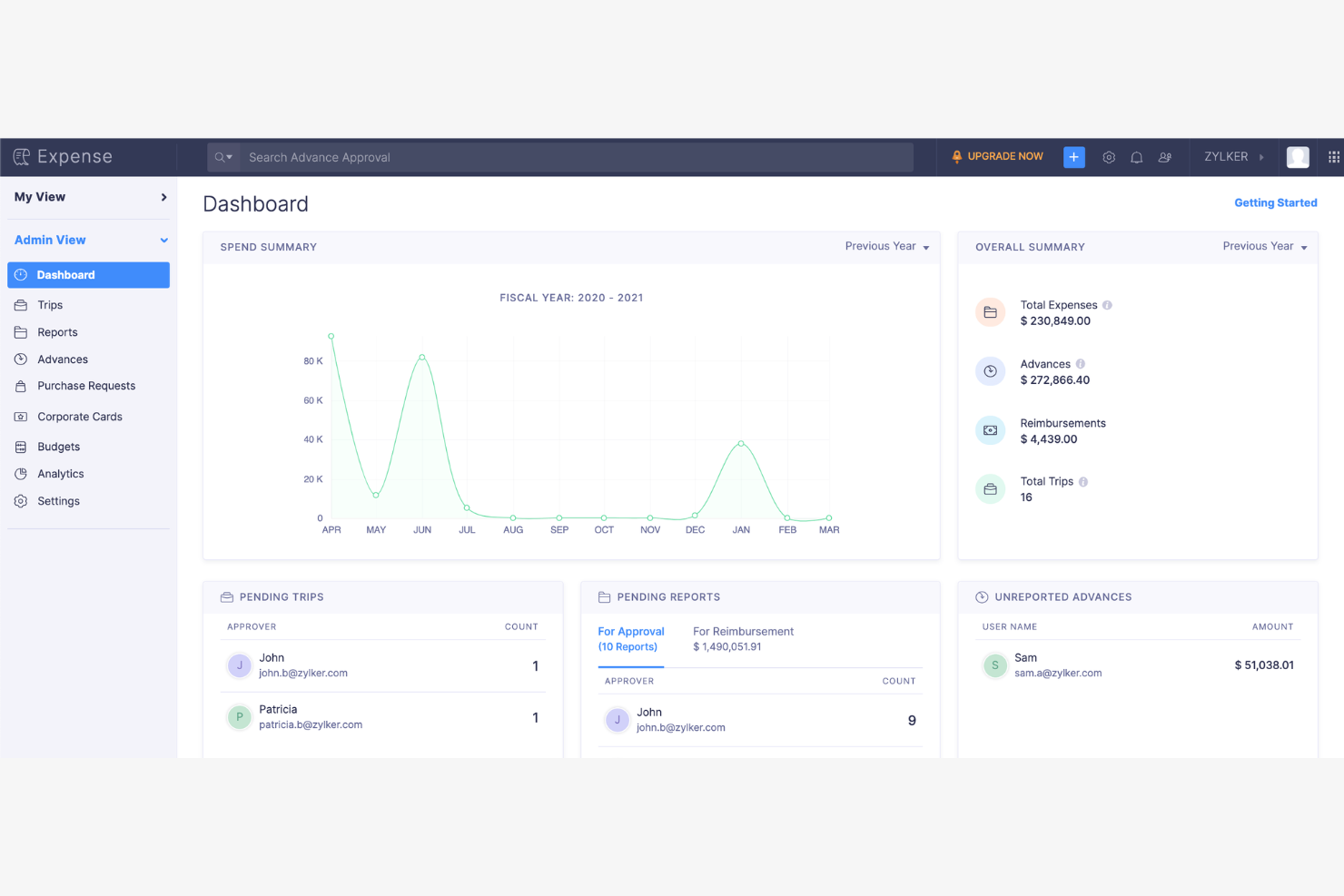Open the Zoho apps grid icon
This screenshot has width=1344, height=896.
point(1331,157)
